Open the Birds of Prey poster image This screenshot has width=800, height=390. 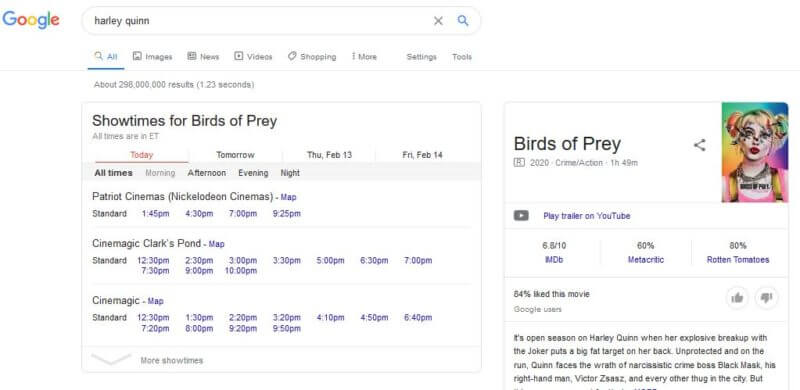pyautogui.click(x=755, y=152)
